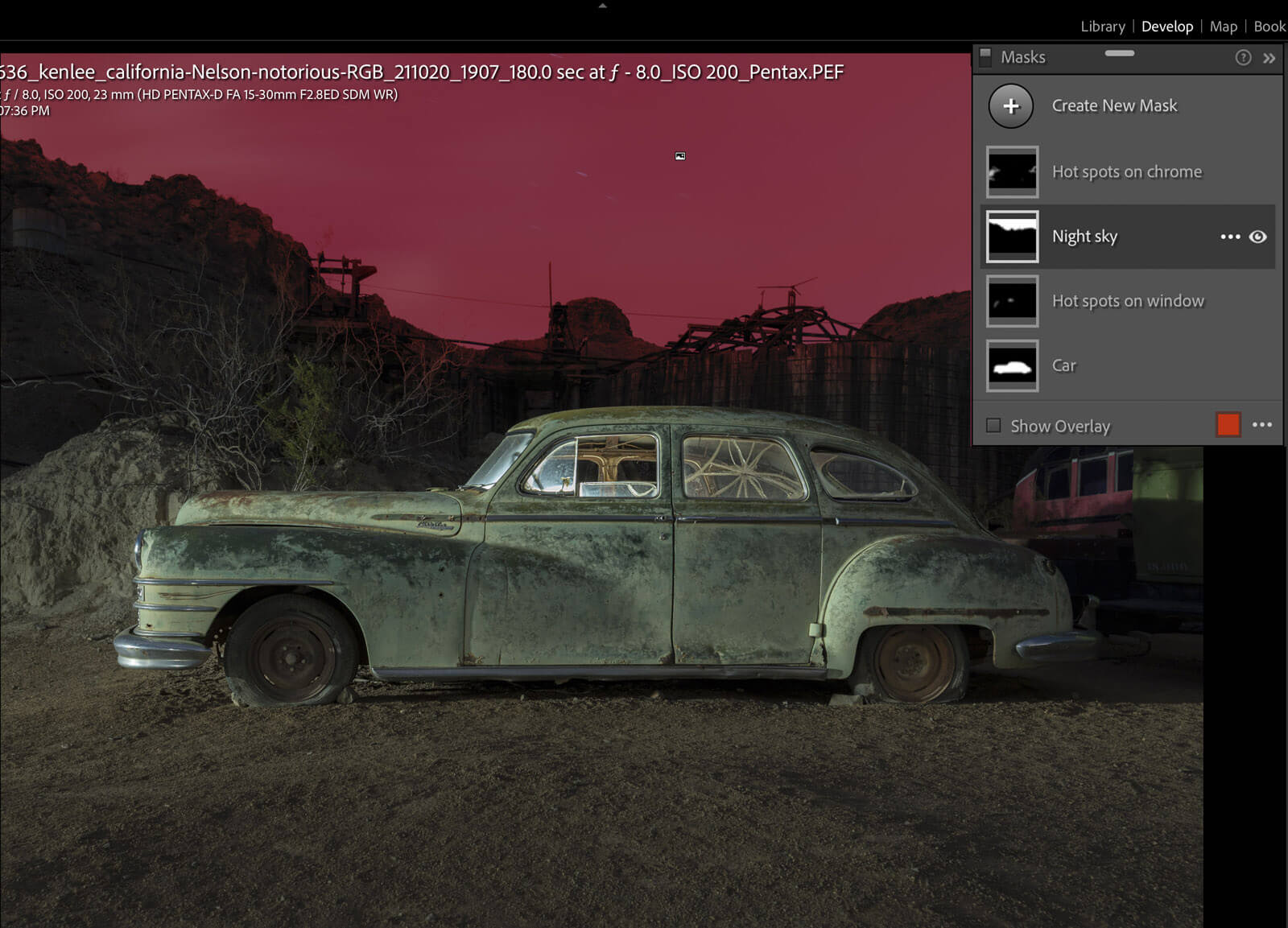Open the Map module
This screenshot has height=928, width=1288.
click(1223, 27)
